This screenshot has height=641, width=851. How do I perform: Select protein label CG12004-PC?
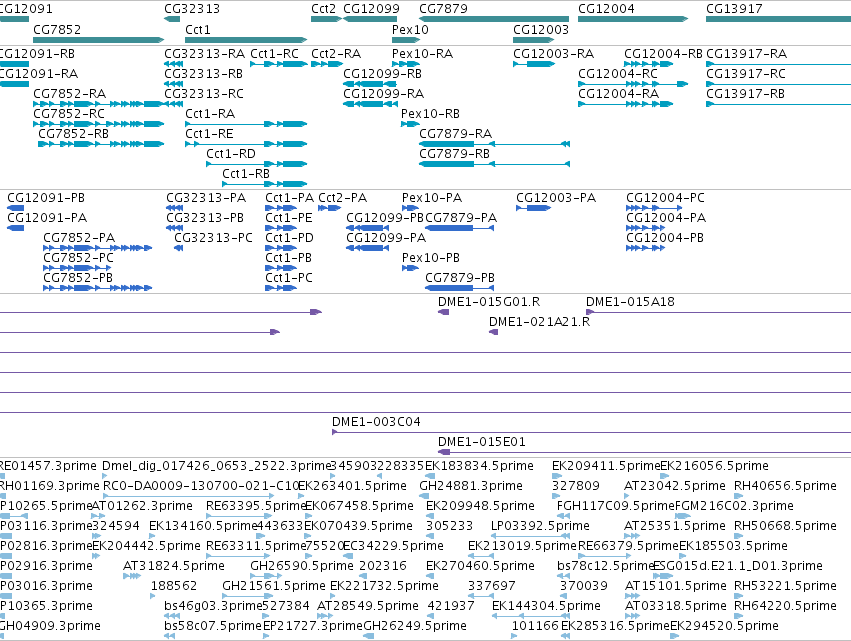(x=665, y=198)
